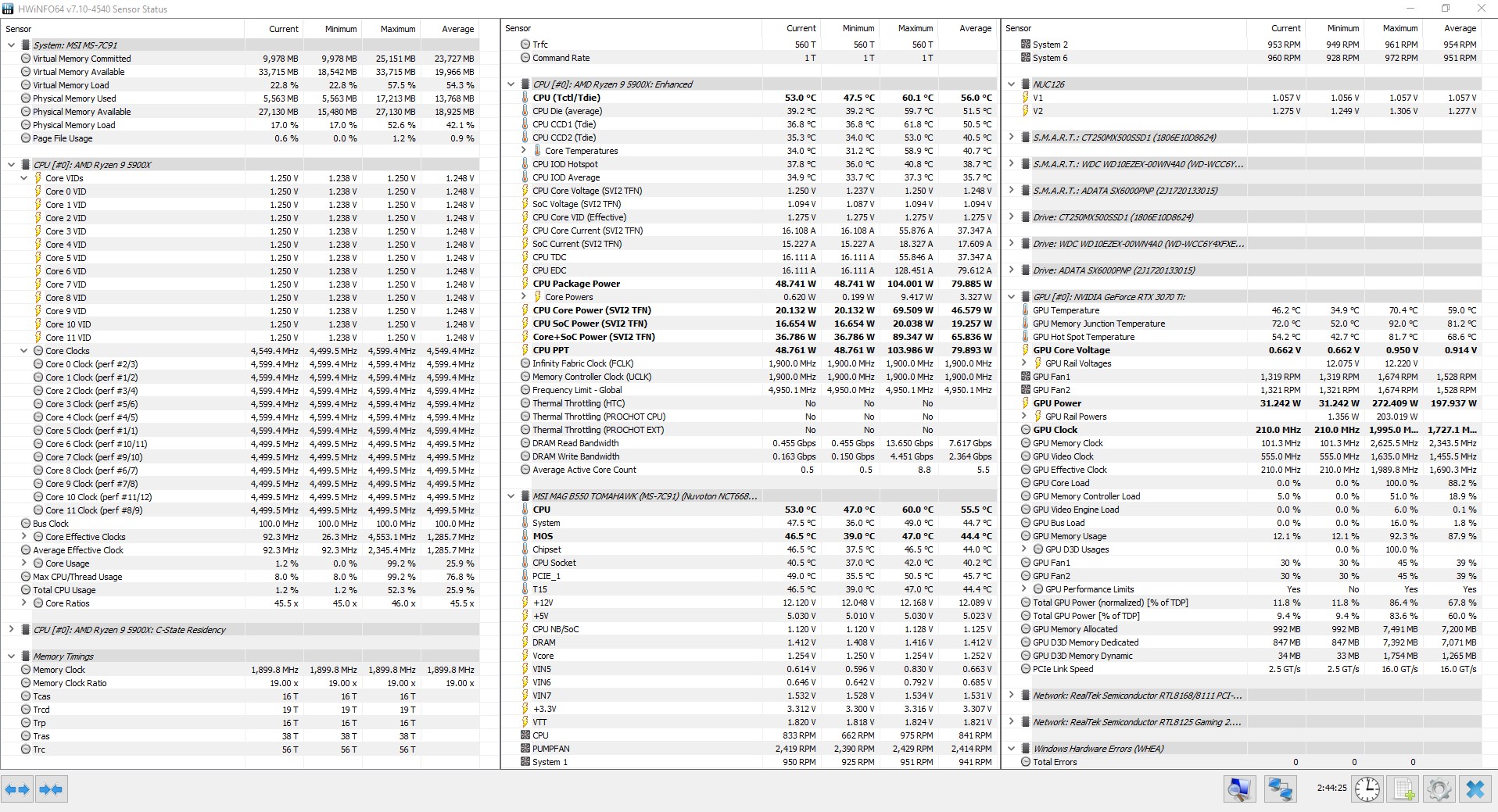This screenshot has height=812, width=1498.
Task: Click circle icon beside Virtual Memory Committed
Action: tap(26, 59)
